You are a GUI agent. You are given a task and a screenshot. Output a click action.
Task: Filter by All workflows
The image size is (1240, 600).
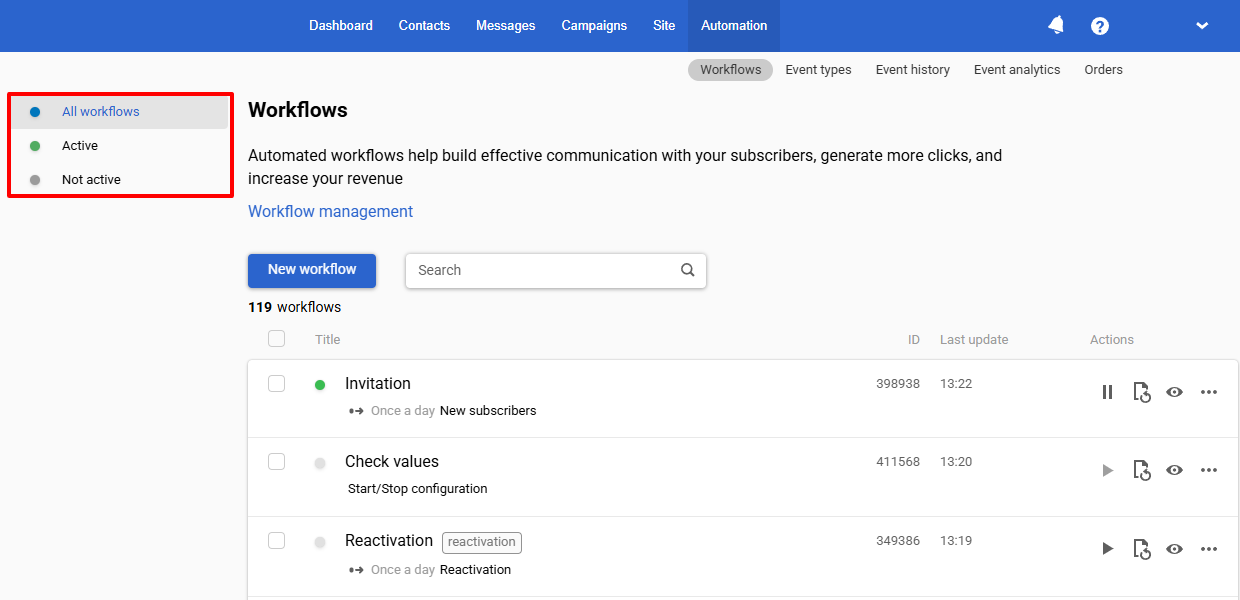click(121, 112)
